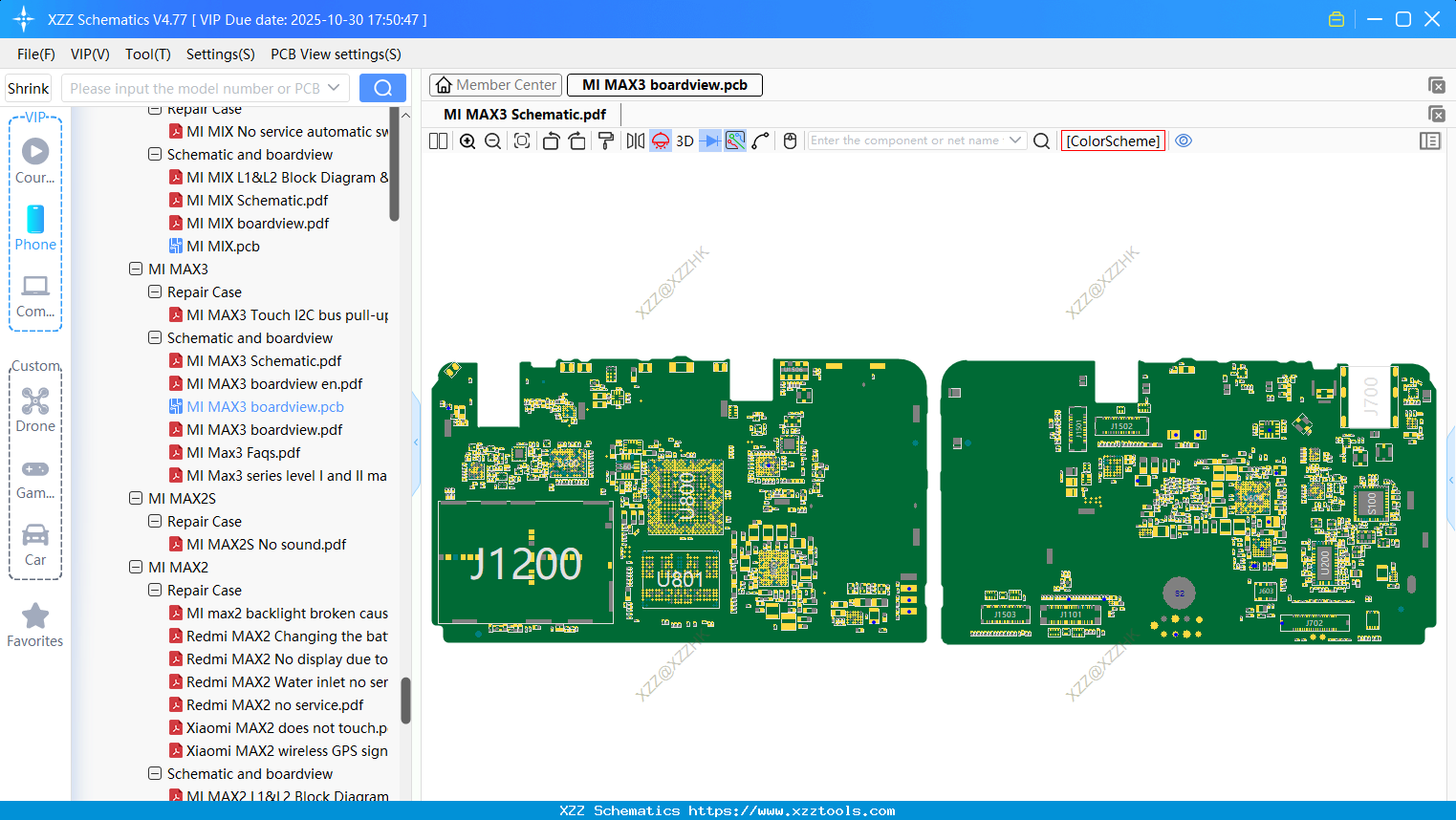Viewport: 1456px width, 820px height.
Task: Toggle the red bridge-shaped toolbar icon
Action: pos(661,140)
